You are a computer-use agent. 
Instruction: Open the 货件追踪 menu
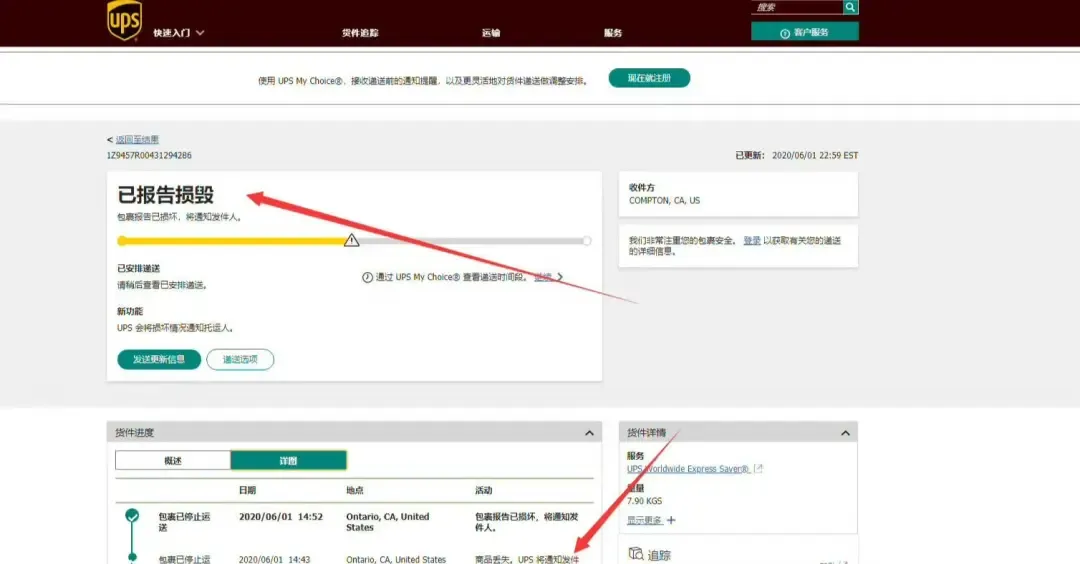360,32
